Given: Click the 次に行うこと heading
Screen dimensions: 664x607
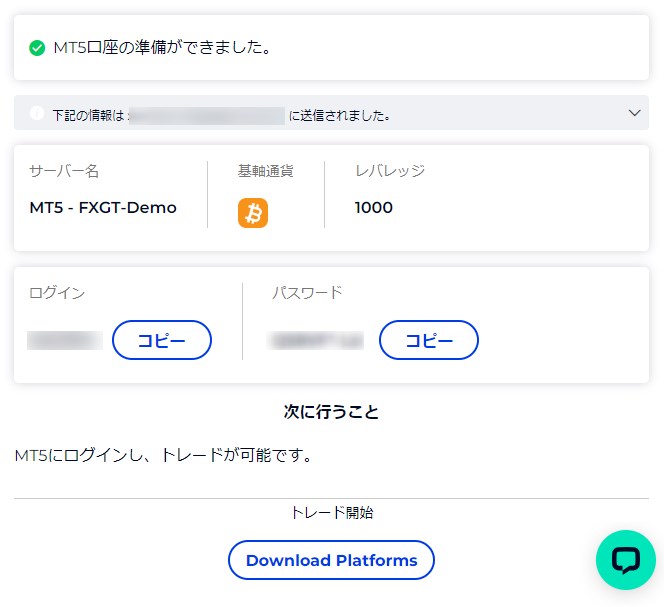Looking at the screenshot, I should click(x=331, y=412).
